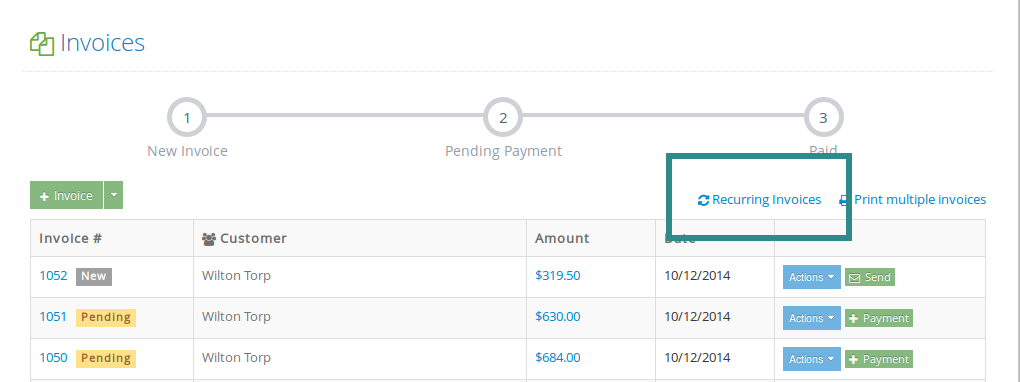Screen dimensions: 1020x382
Task: Open invoice number 1052
Action: tap(53, 276)
